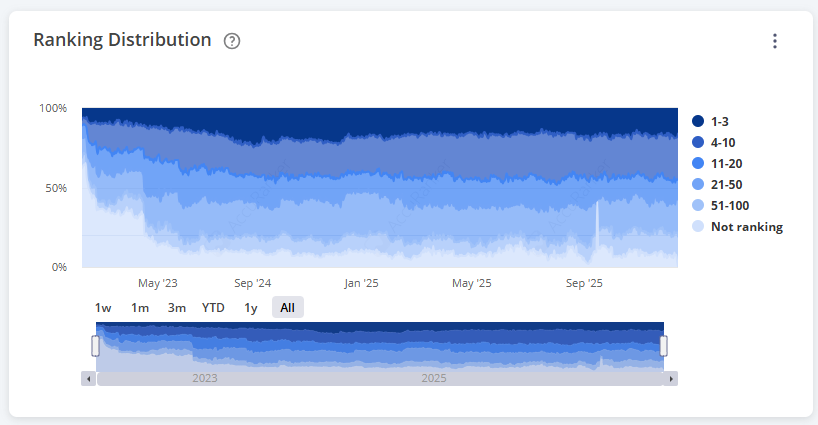The height and width of the screenshot is (425, 818).
Task: Click the navigator horizontal scrollbar track
Action: (x=380, y=379)
